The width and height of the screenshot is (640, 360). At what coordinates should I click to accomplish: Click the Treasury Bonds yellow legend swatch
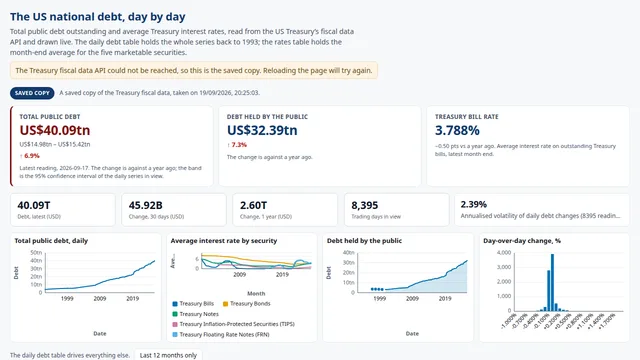(225, 304)
